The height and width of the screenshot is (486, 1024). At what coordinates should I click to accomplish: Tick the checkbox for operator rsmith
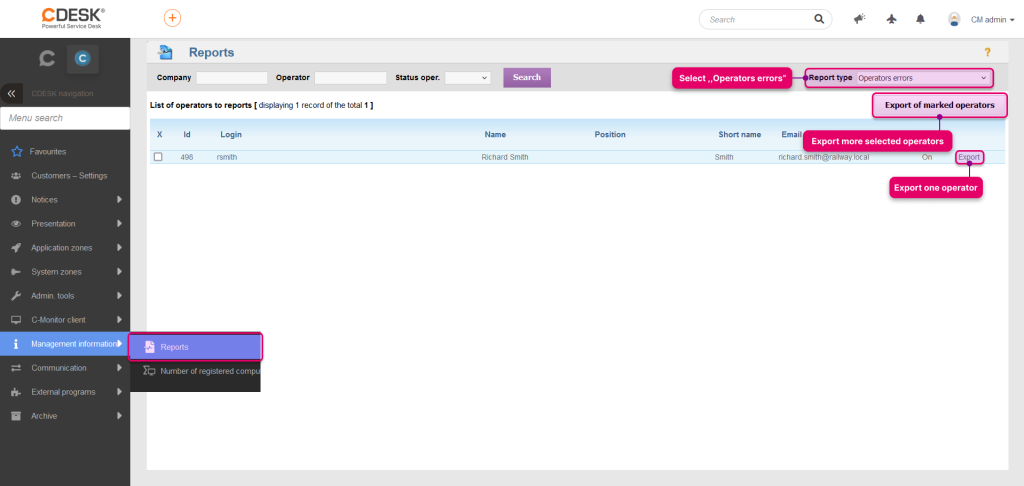click(158, 157)
